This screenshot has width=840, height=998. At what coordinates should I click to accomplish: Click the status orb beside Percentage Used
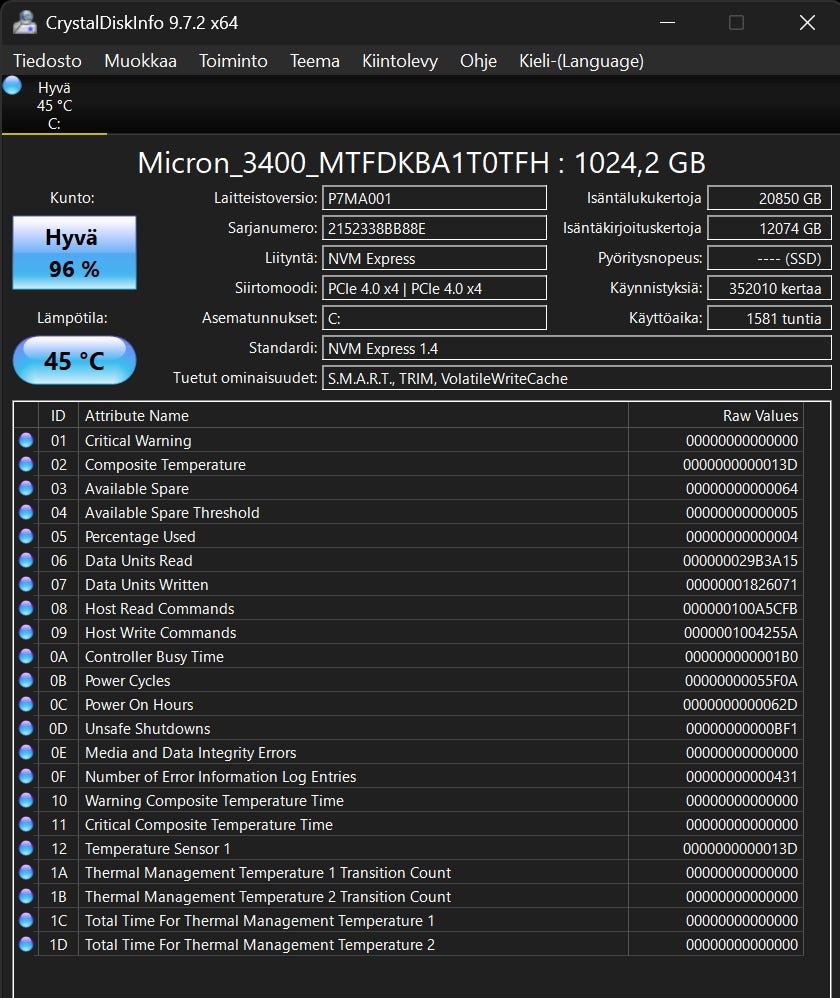(26, 537)
